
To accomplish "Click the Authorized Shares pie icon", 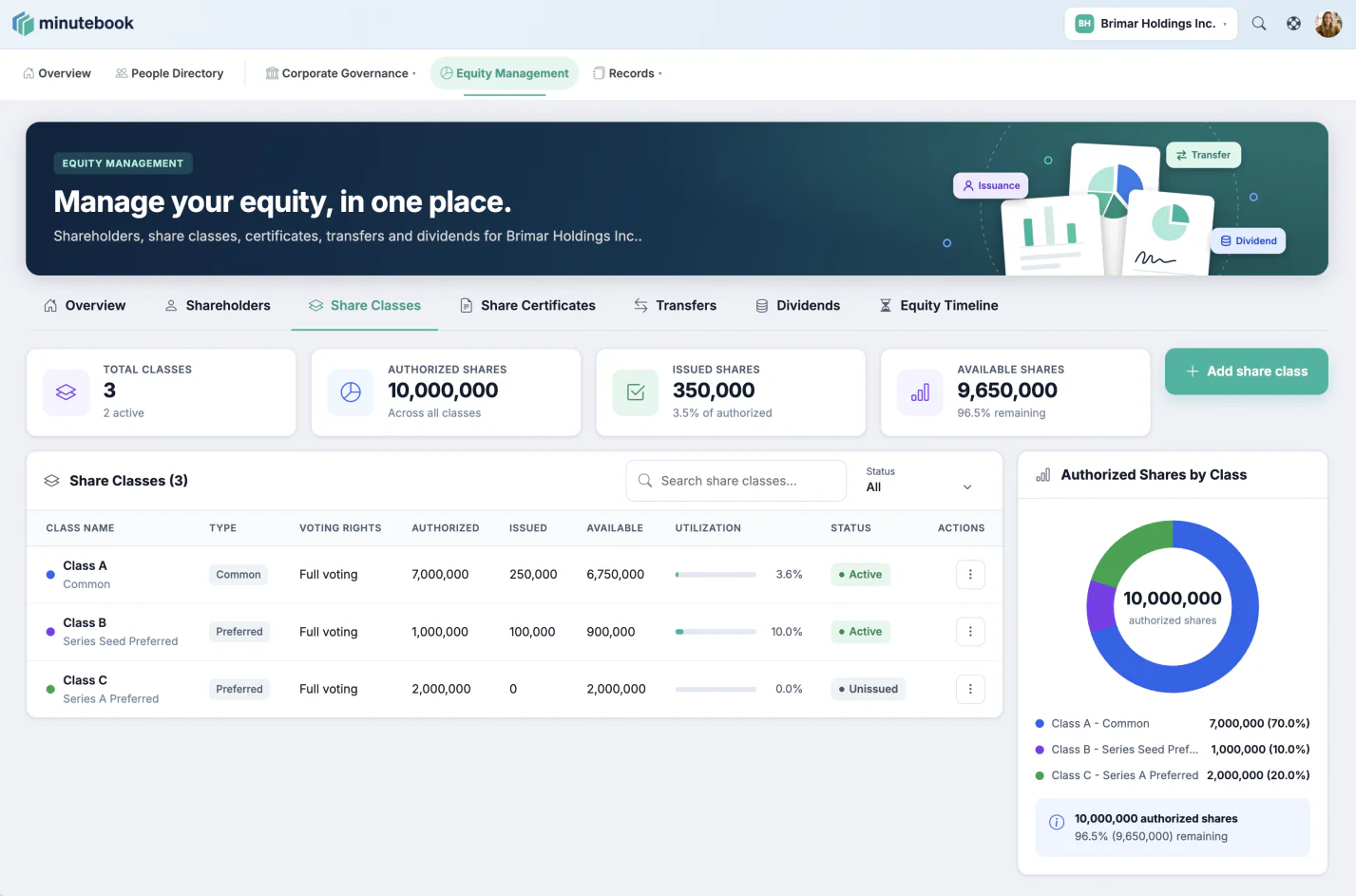I will pyautogui.click(x=351, y=392).
